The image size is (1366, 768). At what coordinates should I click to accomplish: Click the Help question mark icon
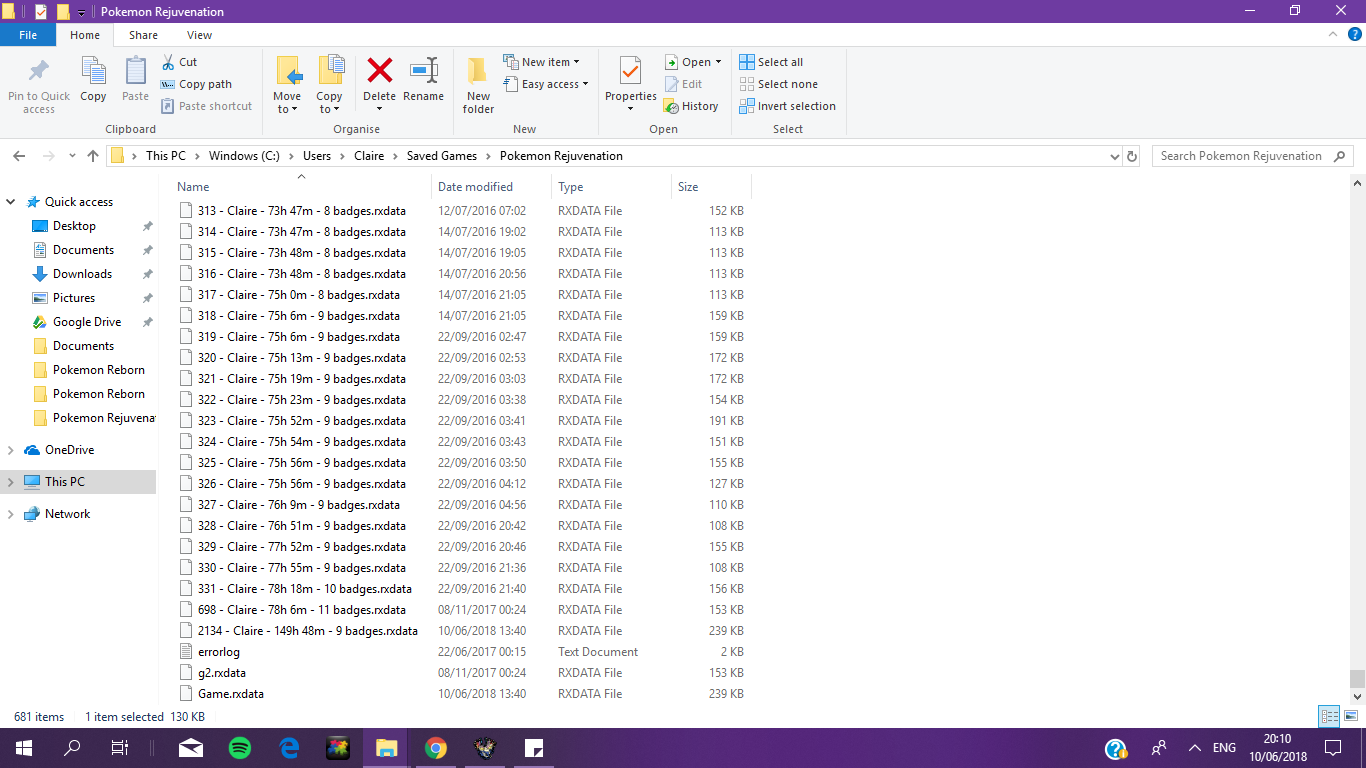[x=1355, y=35]
